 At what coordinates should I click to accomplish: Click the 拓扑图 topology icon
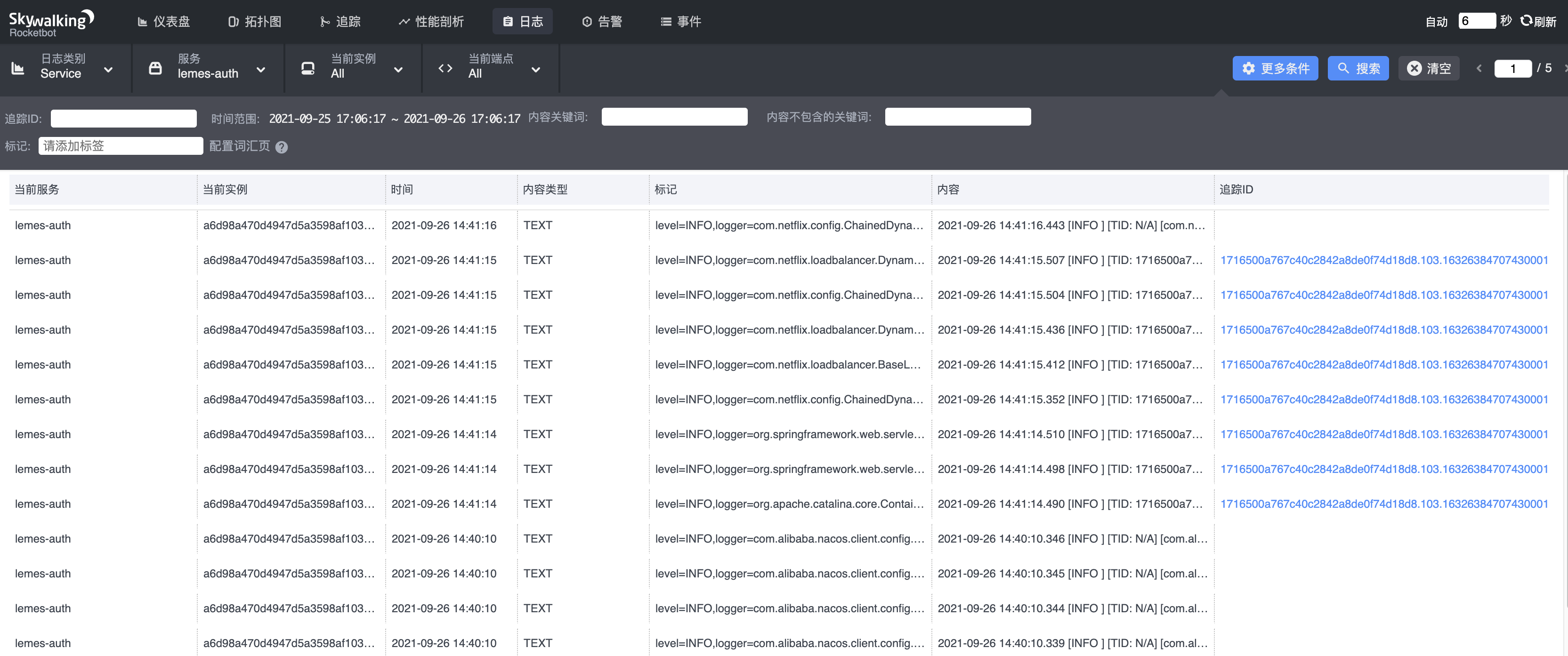click(234, 22)
